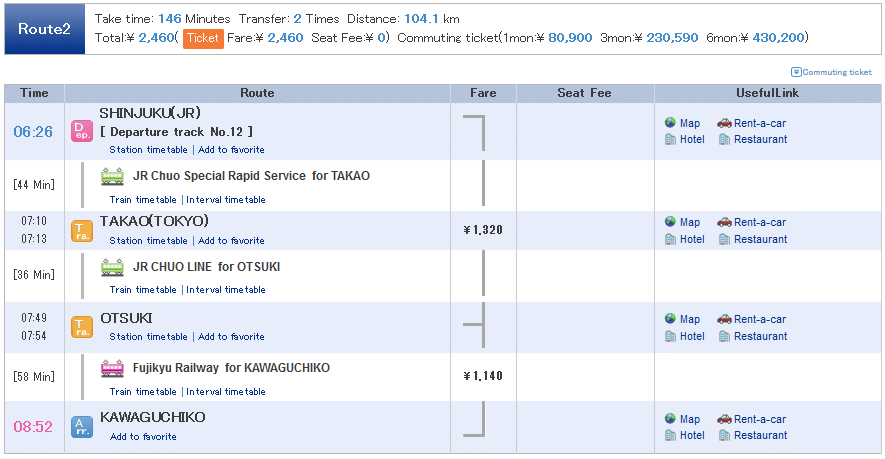Add KAWAGUCHIKO to favorite

tap(143, 436)
